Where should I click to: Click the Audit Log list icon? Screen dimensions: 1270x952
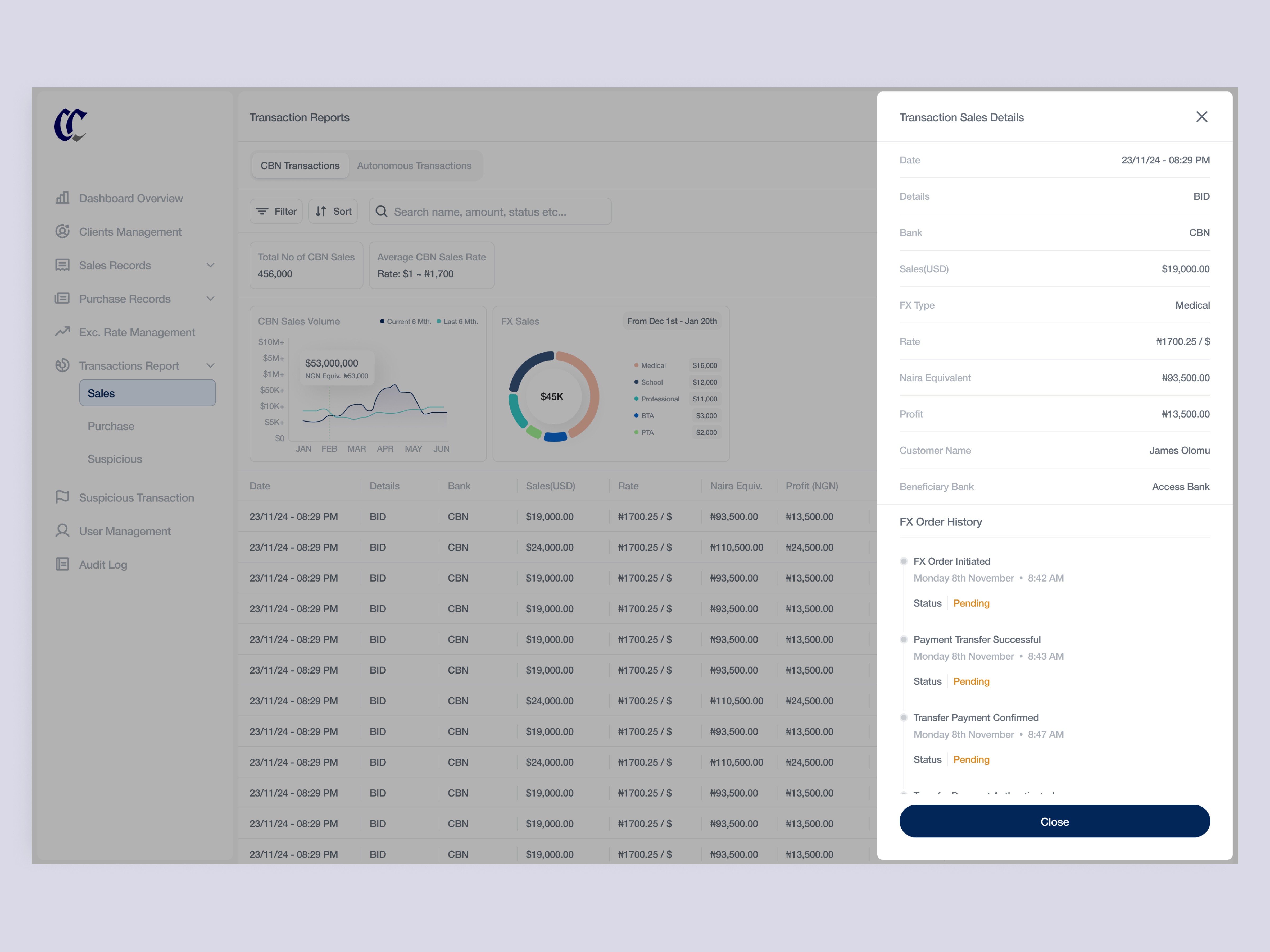(x=63, y=564)
